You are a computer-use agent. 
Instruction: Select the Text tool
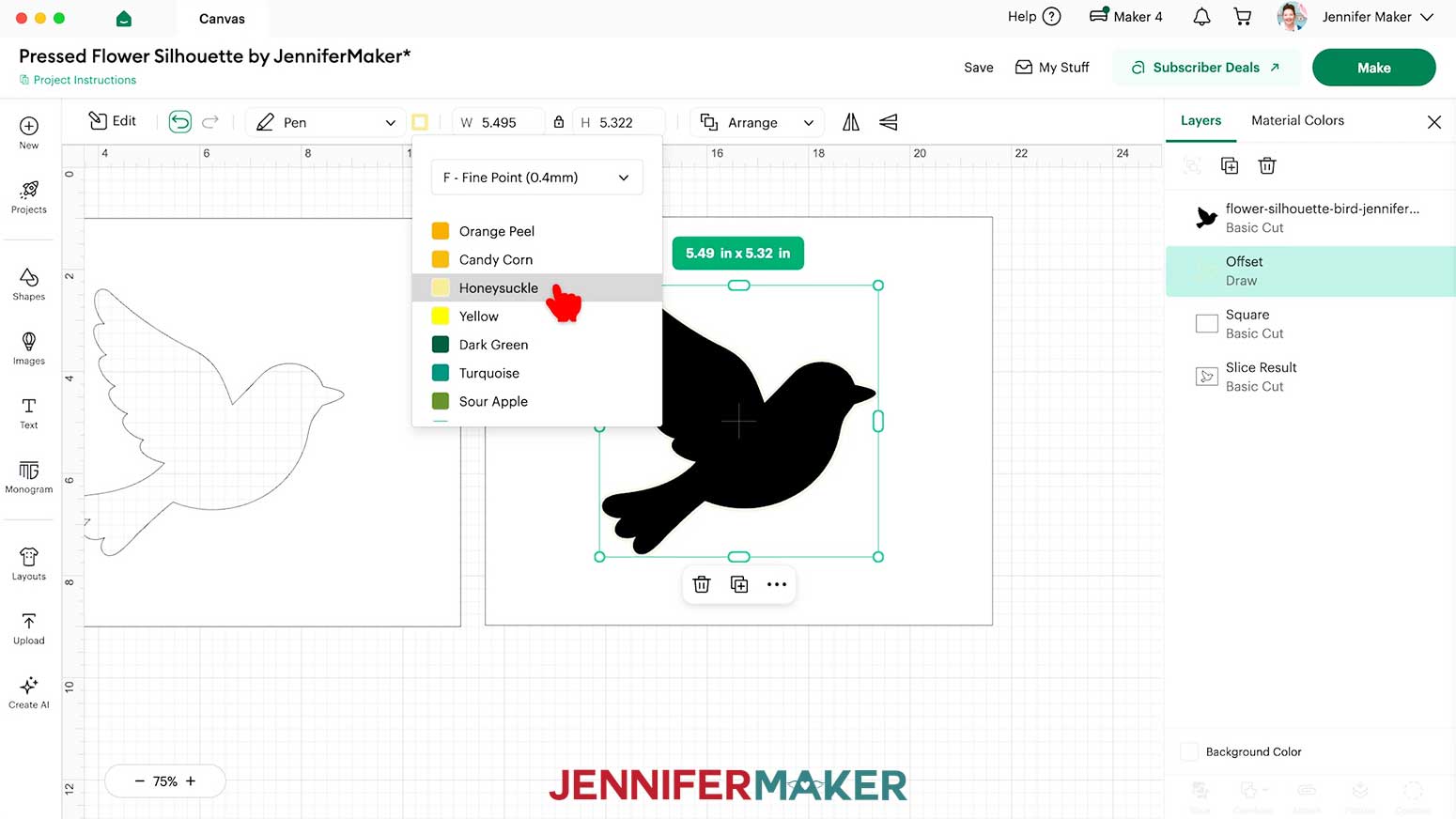click(x=29, y=412)
